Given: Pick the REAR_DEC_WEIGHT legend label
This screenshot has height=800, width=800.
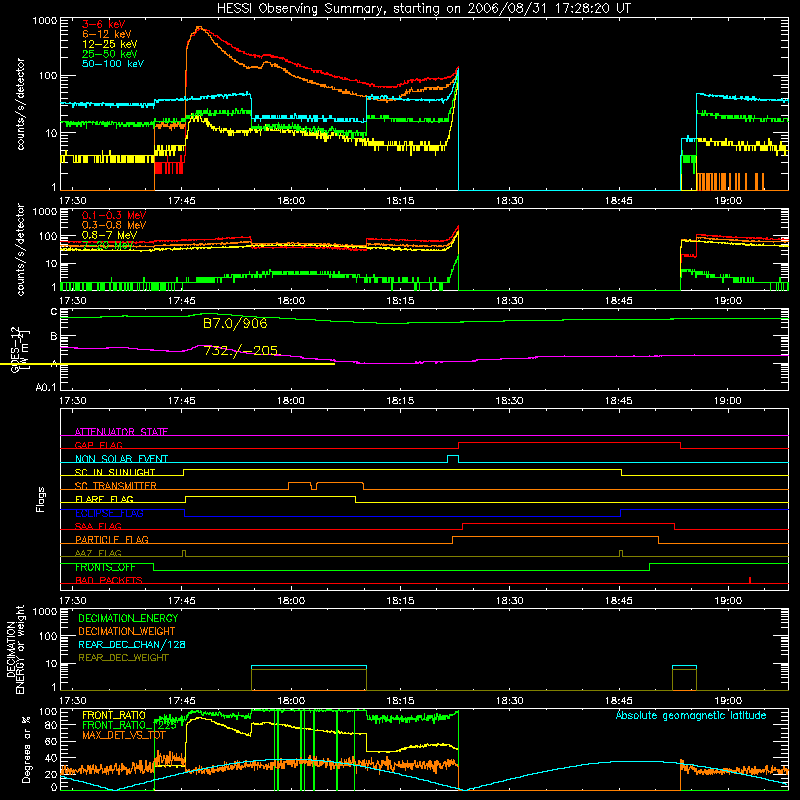Looking at the screenshot, I should click(x=123, y=658).
